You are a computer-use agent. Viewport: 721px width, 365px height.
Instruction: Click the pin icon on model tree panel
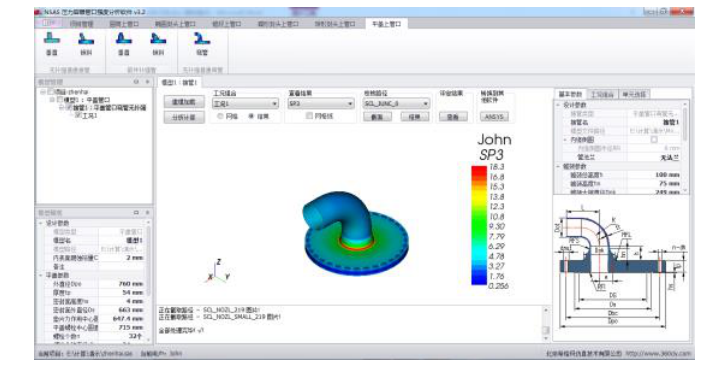coord(136,82)
